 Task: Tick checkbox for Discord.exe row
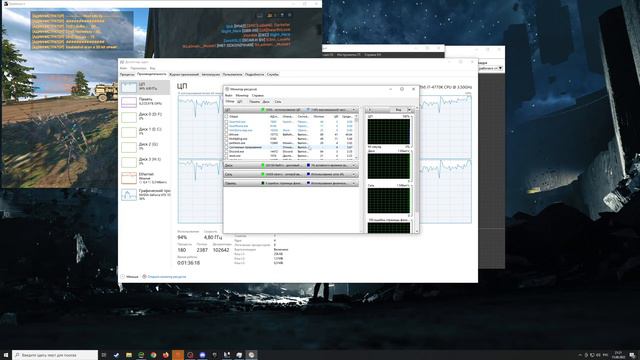click(x=227, y=151)
